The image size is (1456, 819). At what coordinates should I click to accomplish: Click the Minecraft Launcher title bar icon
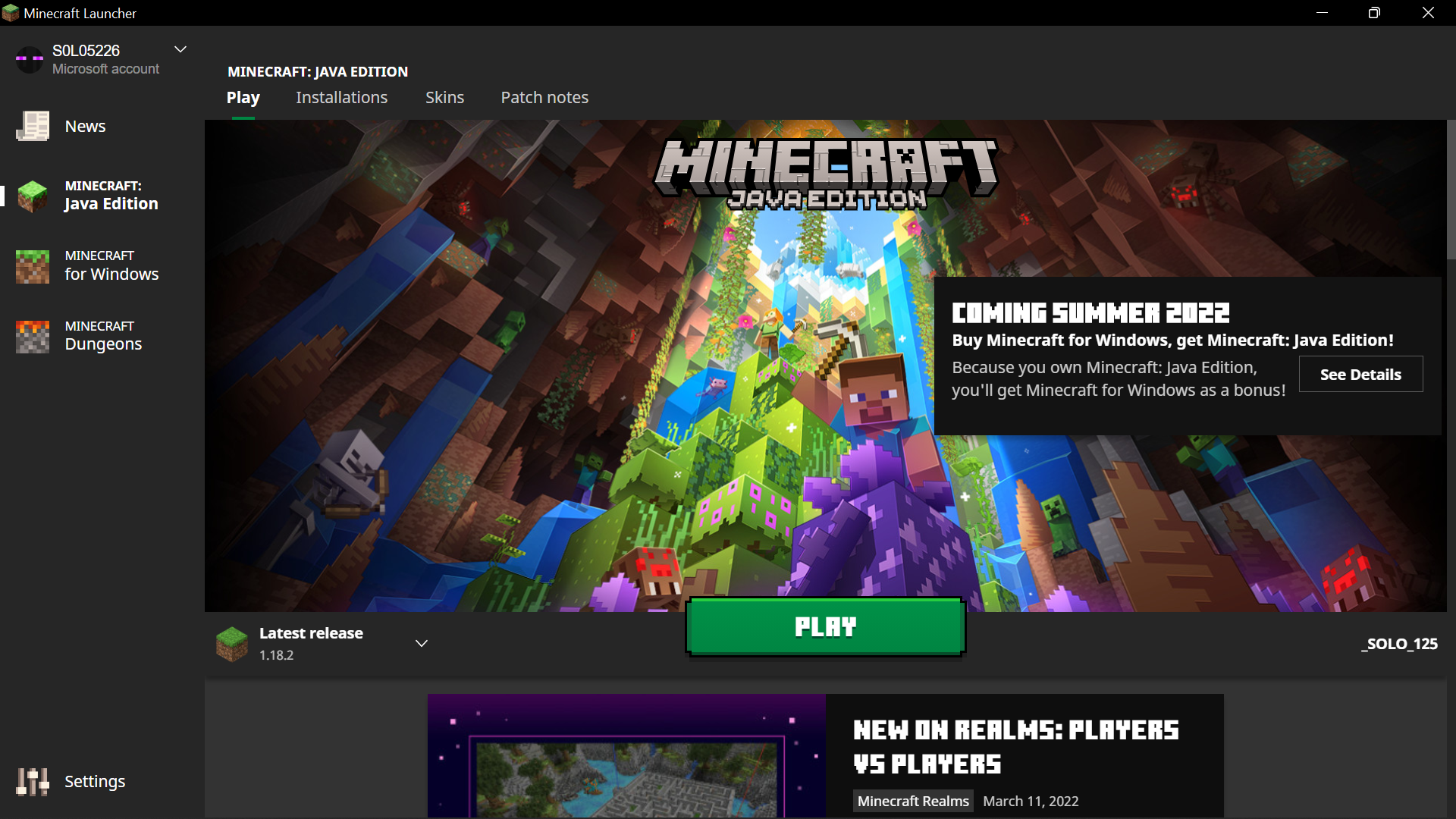11,13
